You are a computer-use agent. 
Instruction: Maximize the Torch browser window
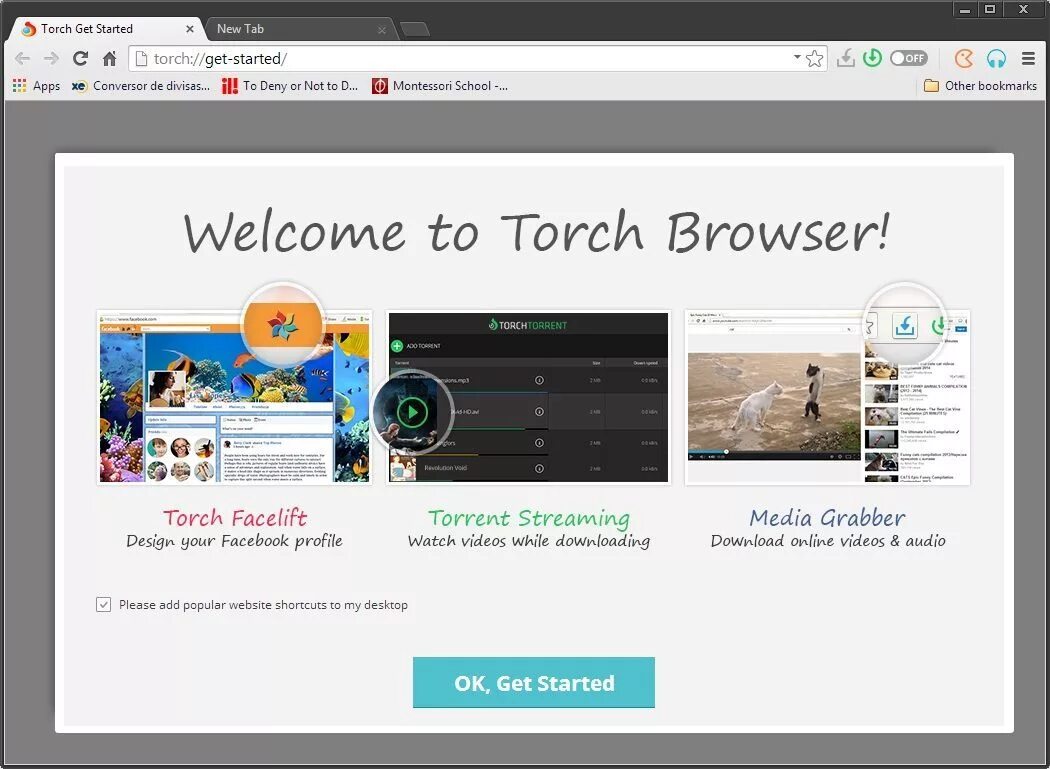point(990,9)
